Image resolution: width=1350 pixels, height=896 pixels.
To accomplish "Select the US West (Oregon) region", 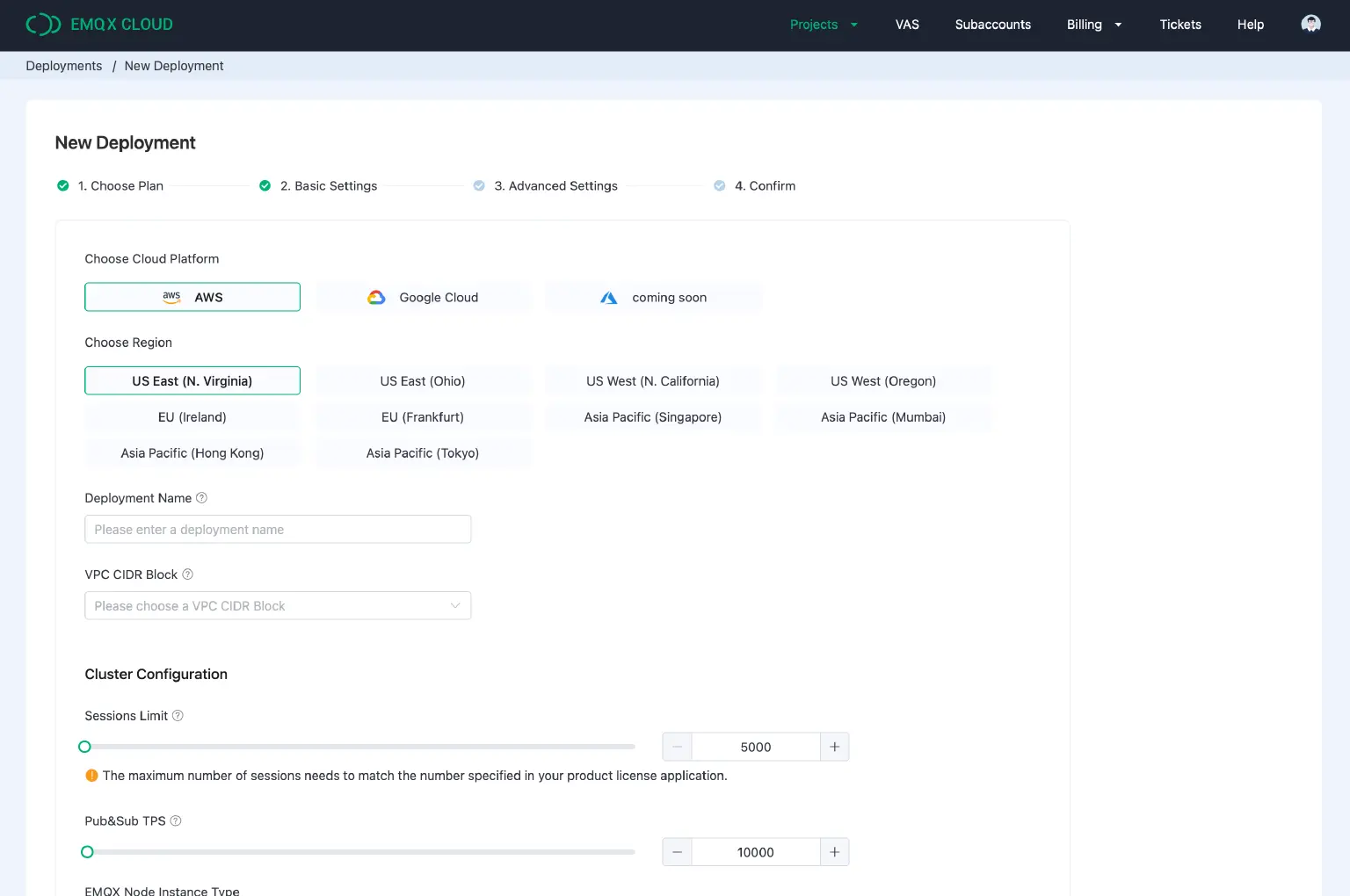I will (883, 380).
